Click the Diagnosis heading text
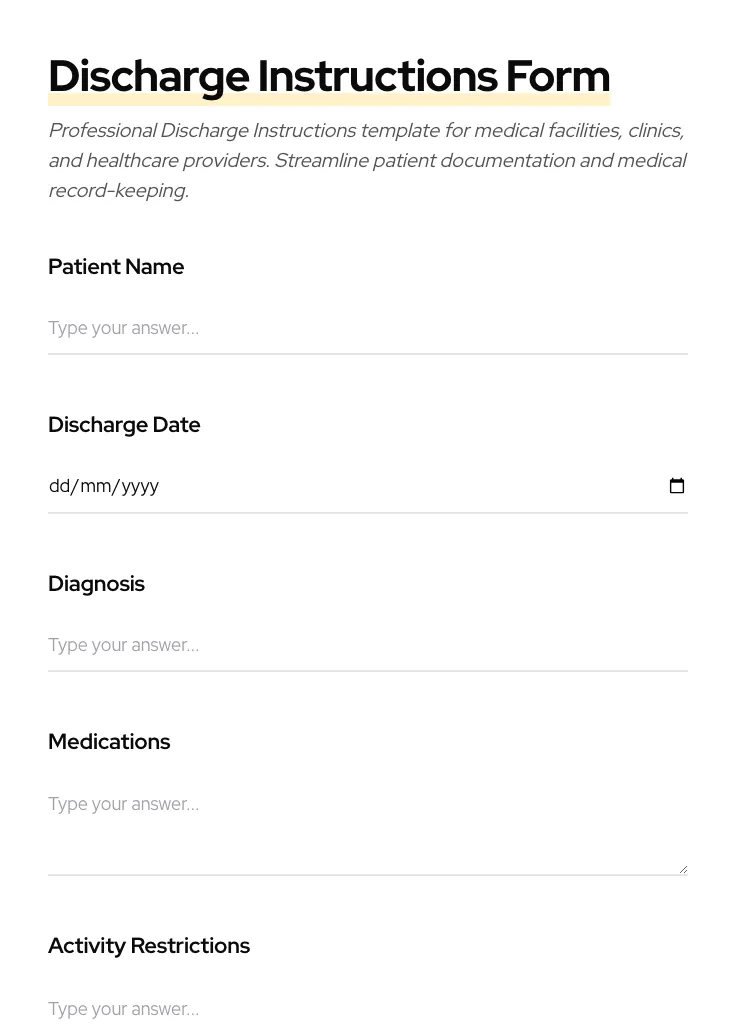This screenshot has height=1024, width=736. click(96, 583)
